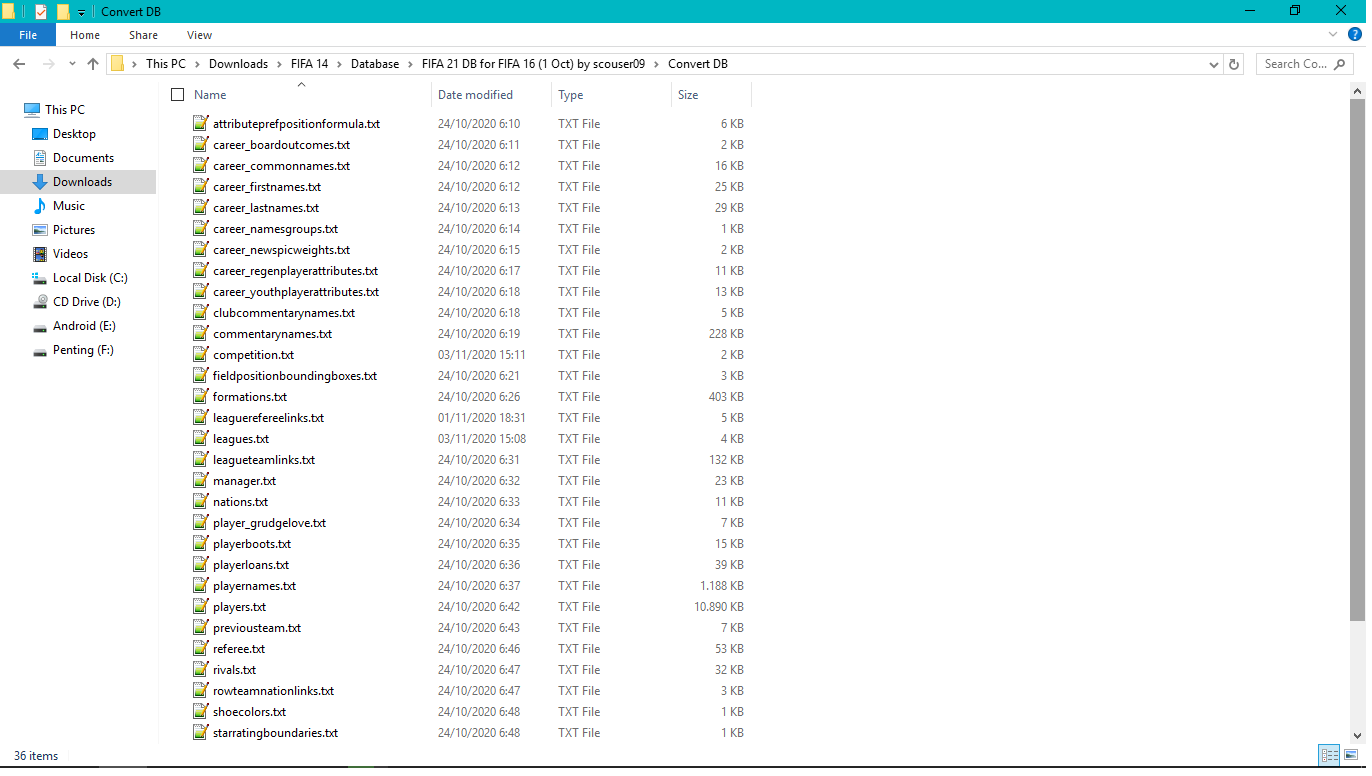Image resolution: width=1372 pixels, height=776 pixels.
Task: Select the leagues.txt file icon
Action: [200, 439]
